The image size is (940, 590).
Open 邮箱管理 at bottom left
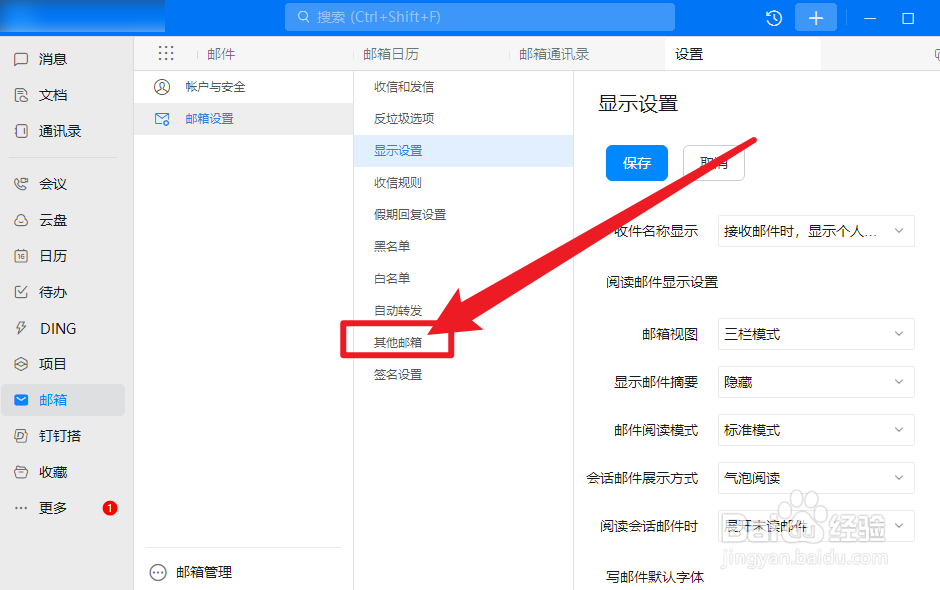204,572
